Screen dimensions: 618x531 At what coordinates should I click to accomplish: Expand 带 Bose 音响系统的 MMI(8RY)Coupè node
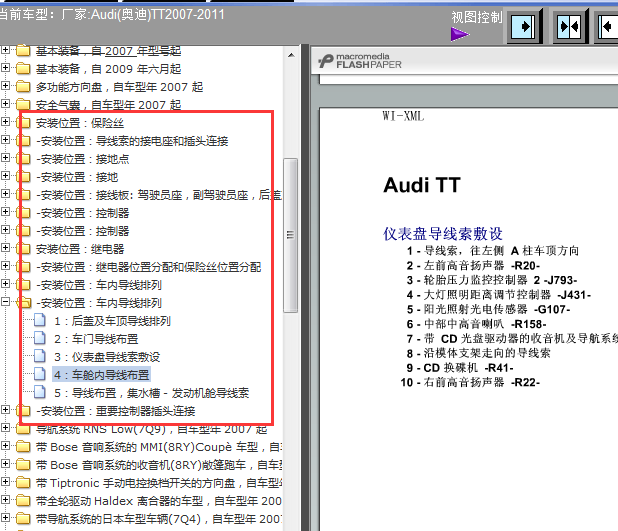5,445
